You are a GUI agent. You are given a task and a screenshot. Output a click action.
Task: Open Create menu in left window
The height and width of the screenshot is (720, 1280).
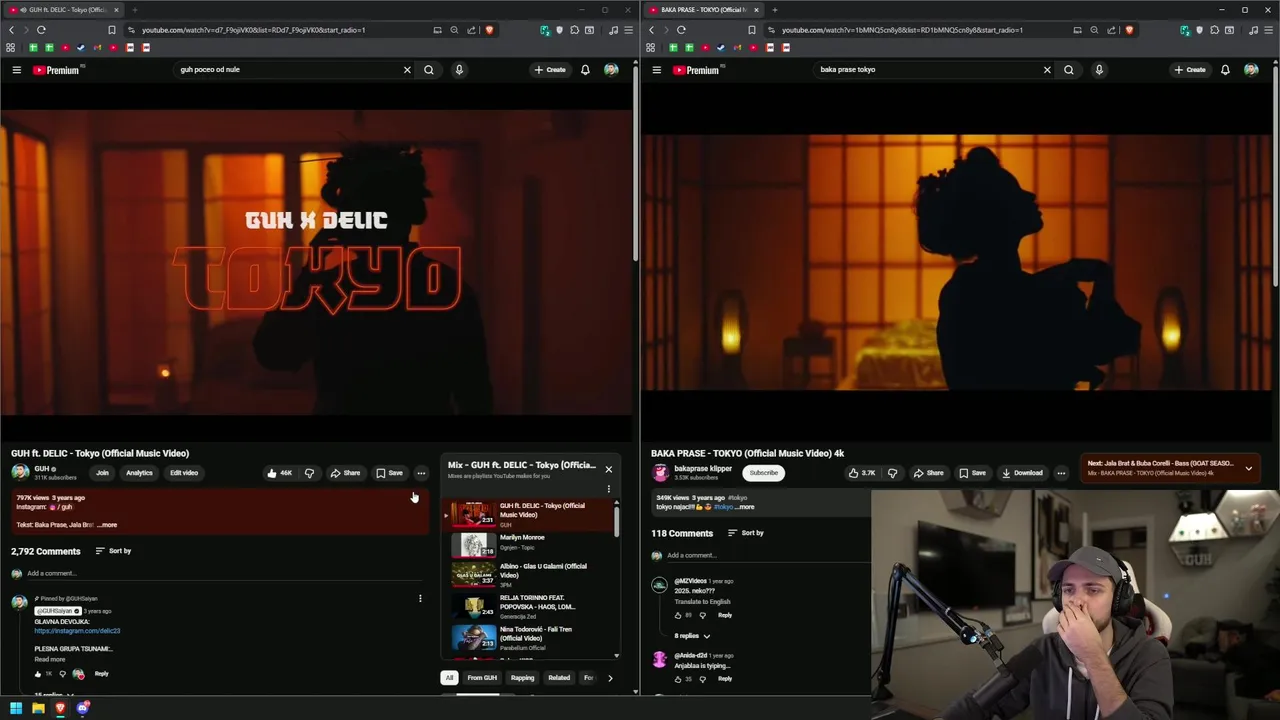pyautogui.click(x=550, y=70)
